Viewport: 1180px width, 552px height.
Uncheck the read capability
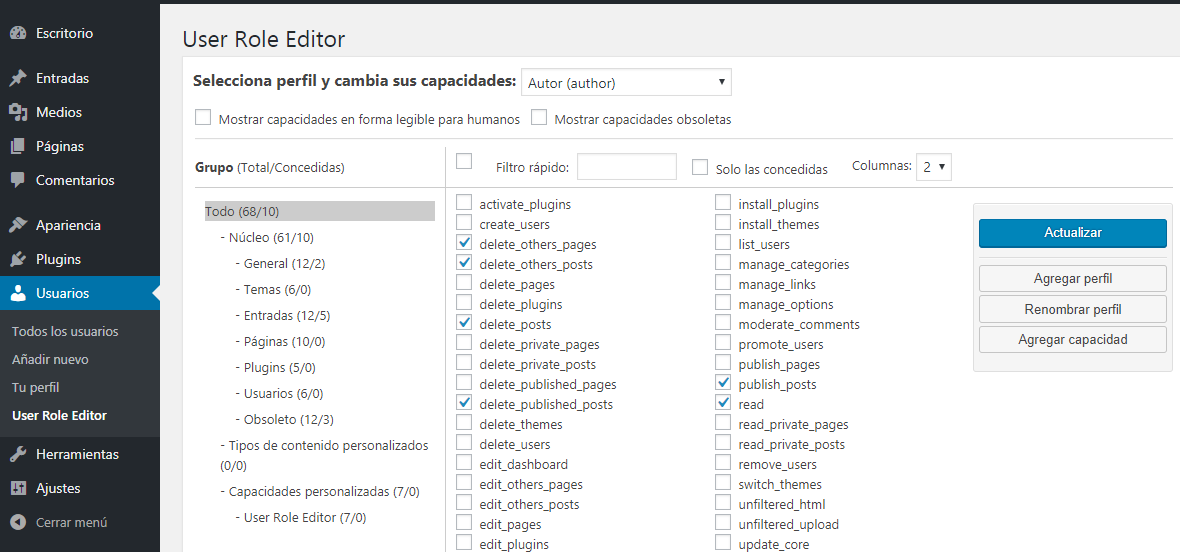point(722,403)
